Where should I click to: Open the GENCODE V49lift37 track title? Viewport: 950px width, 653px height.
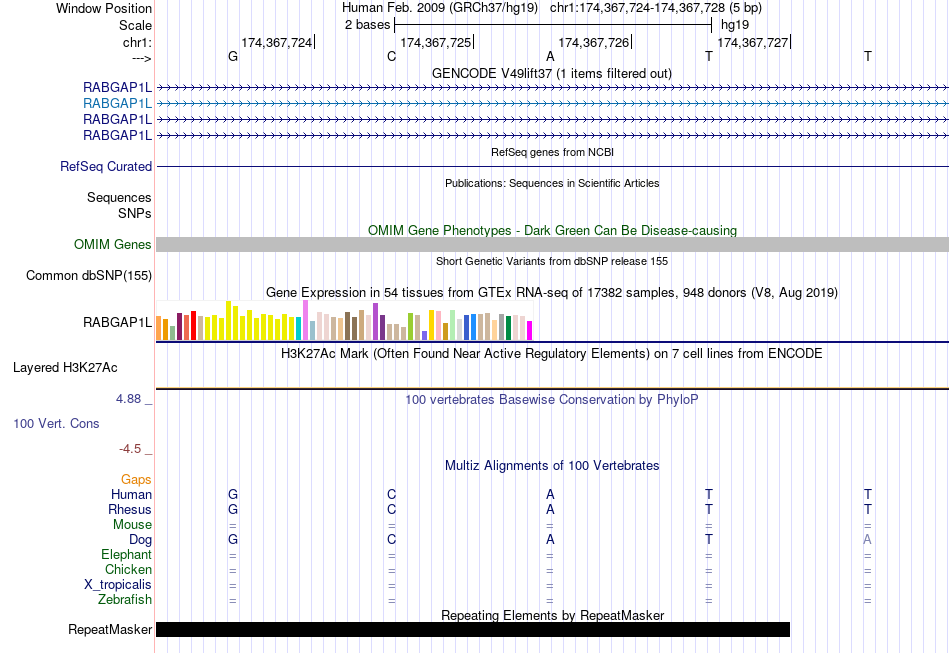[551, 73]
